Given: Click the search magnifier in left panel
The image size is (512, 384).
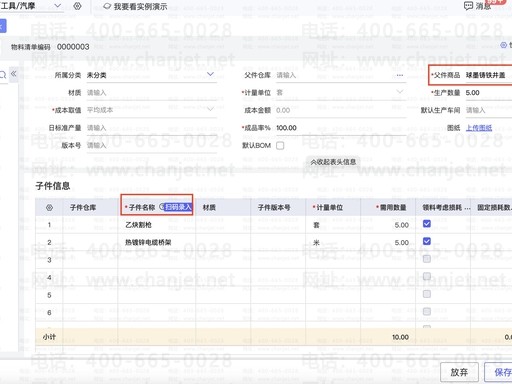Looking at the screenshot, I should coord(3,75).
